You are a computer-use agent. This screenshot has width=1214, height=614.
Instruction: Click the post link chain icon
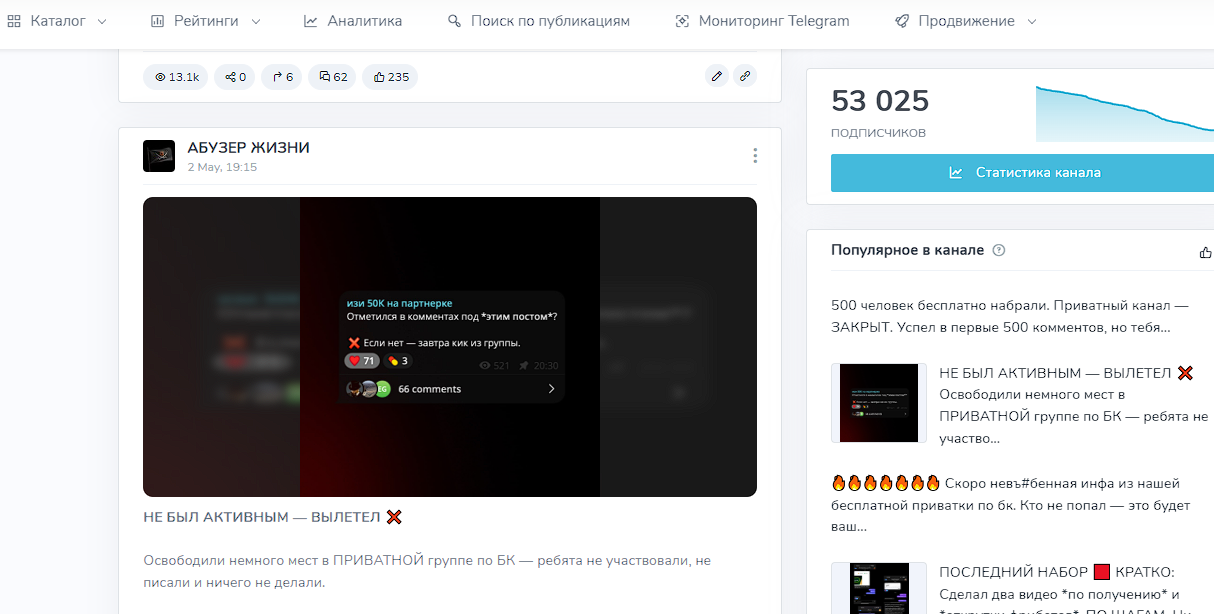click(744, 76)
